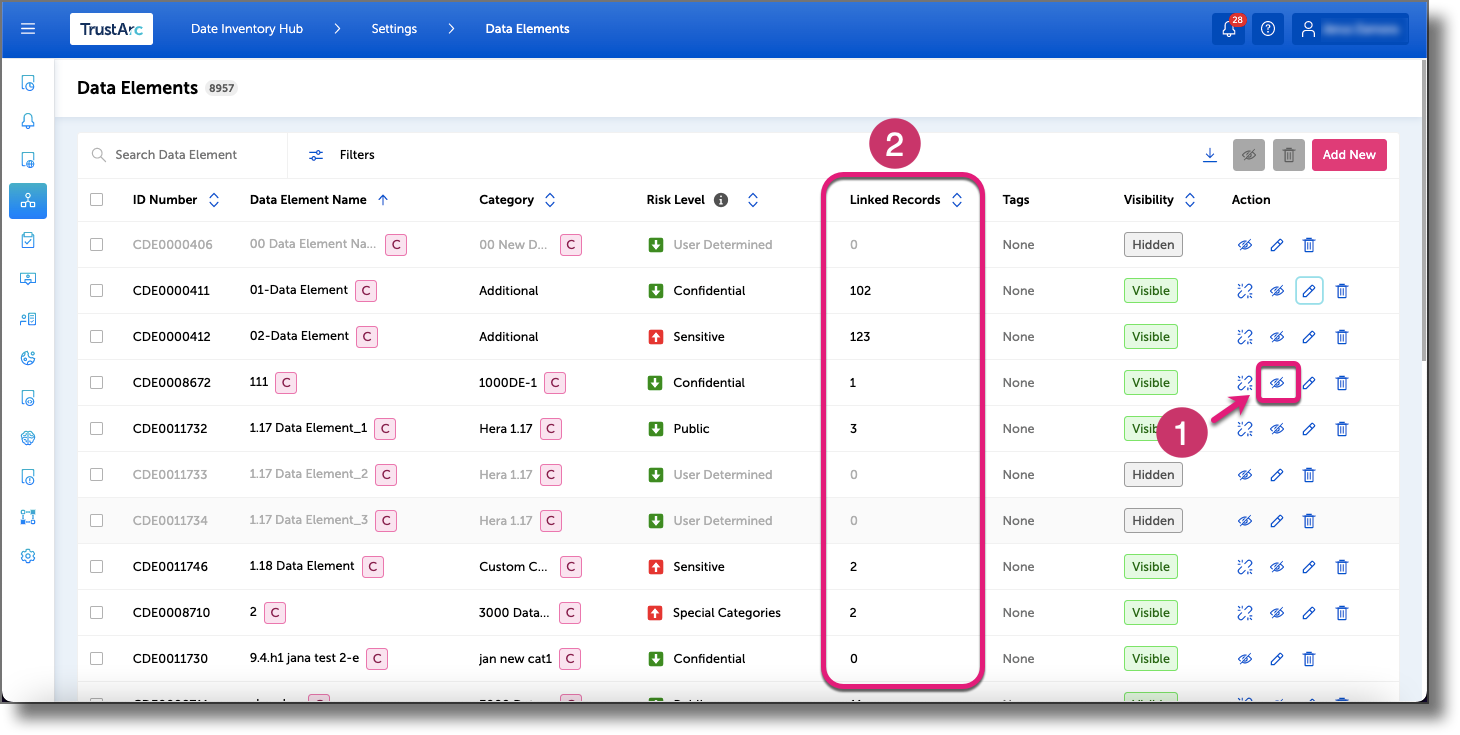Viewport: 1460px width, 735px height.
Task: Click the Search Data Element field
Action: tap(180, 154)
